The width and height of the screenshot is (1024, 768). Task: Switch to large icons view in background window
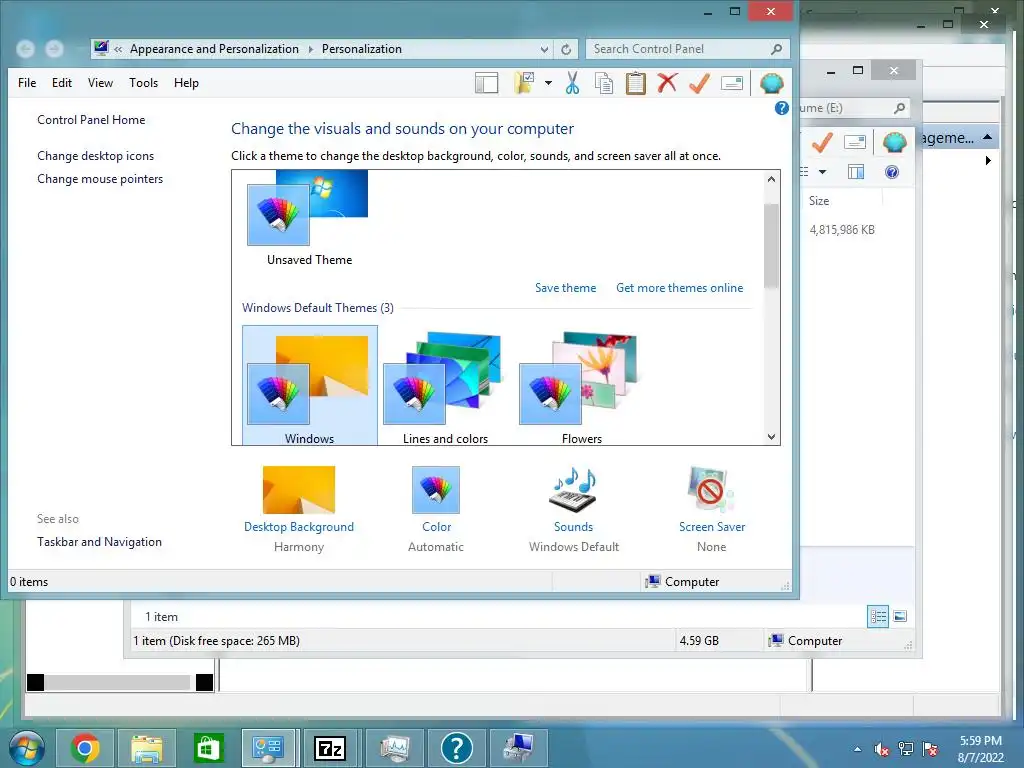pyautogui.click(x=900, y=616)
